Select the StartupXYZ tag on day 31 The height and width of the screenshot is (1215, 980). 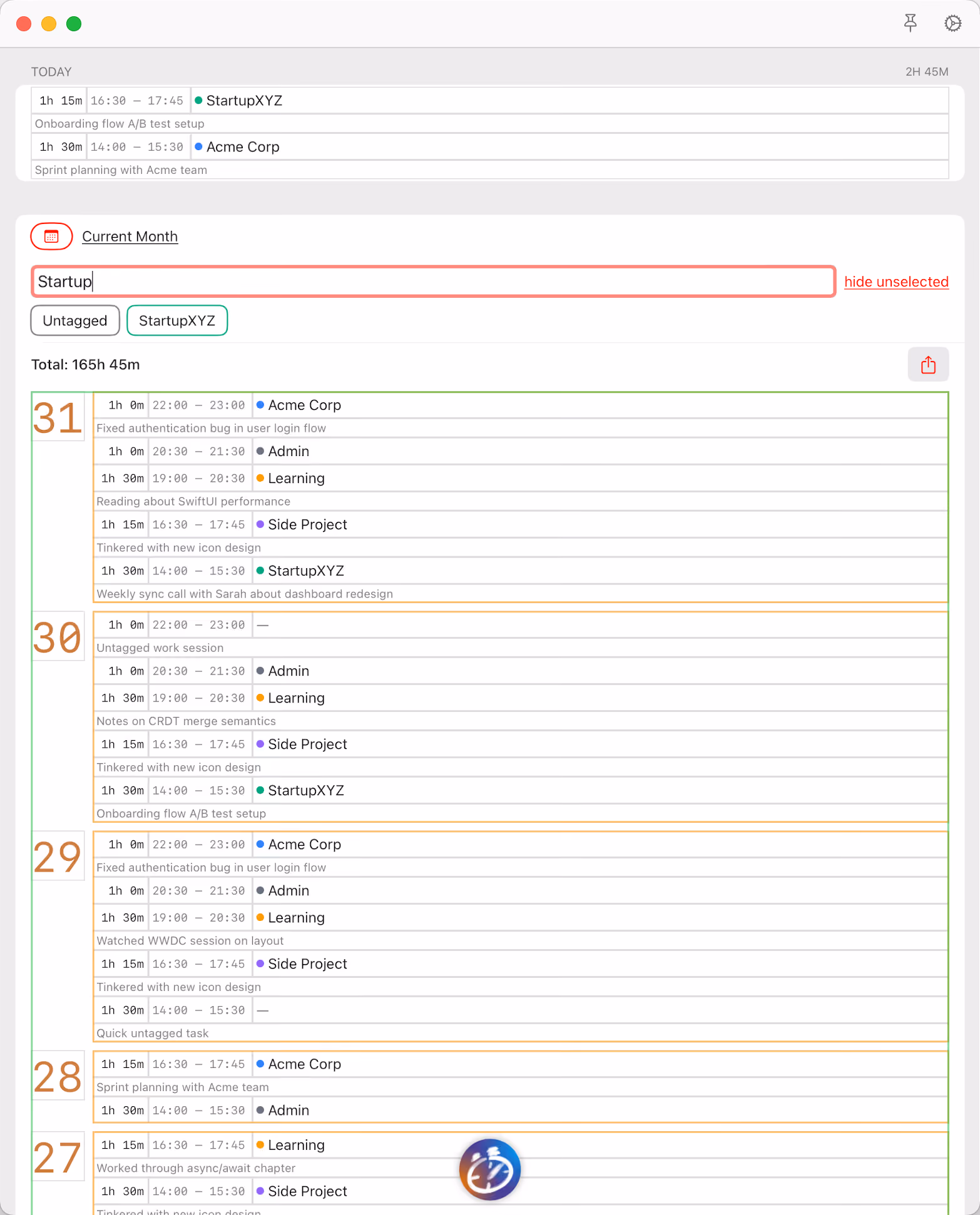306,571
